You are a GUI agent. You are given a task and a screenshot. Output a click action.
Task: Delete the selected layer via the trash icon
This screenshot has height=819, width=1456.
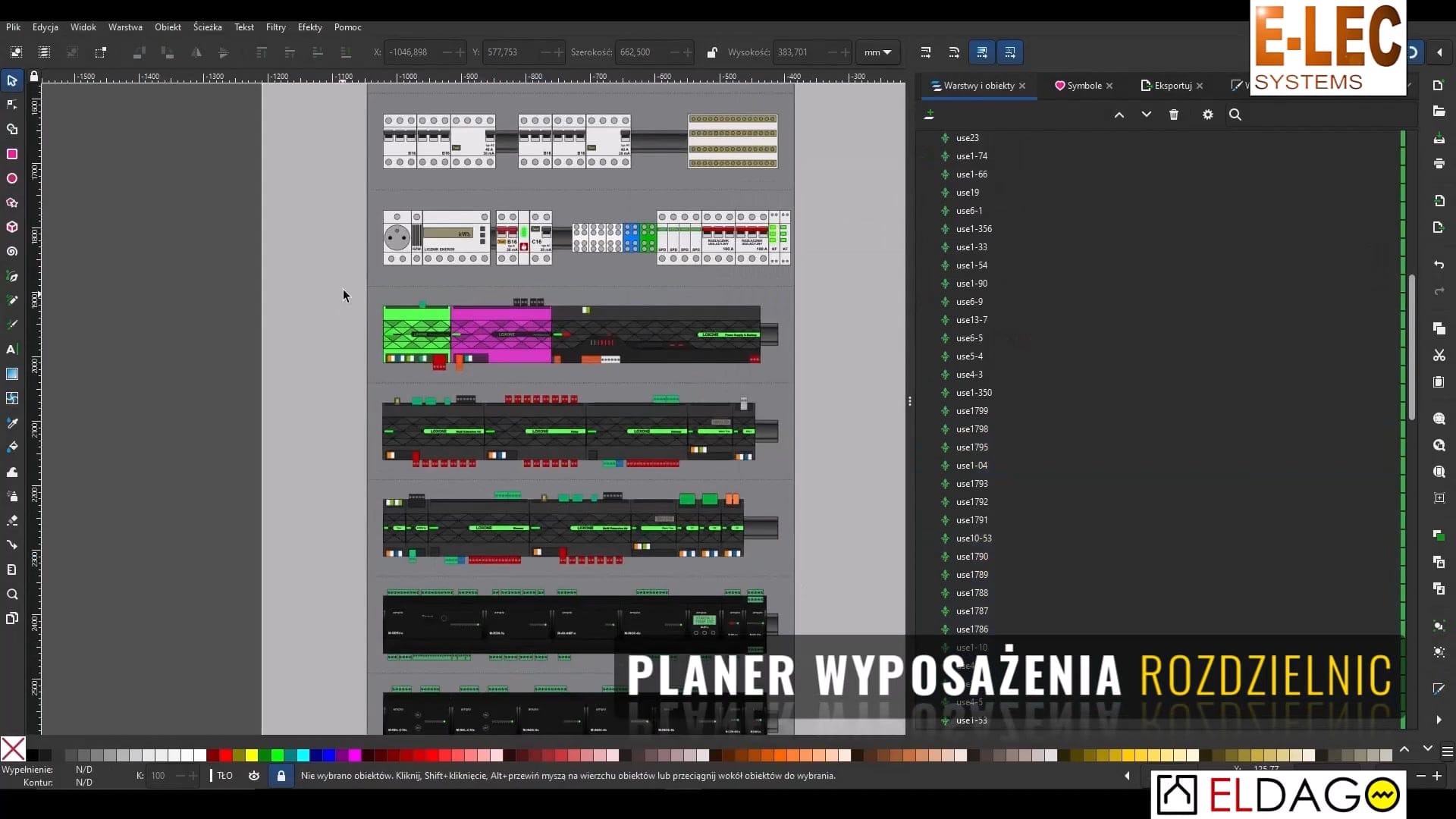tap(1174, 115)
